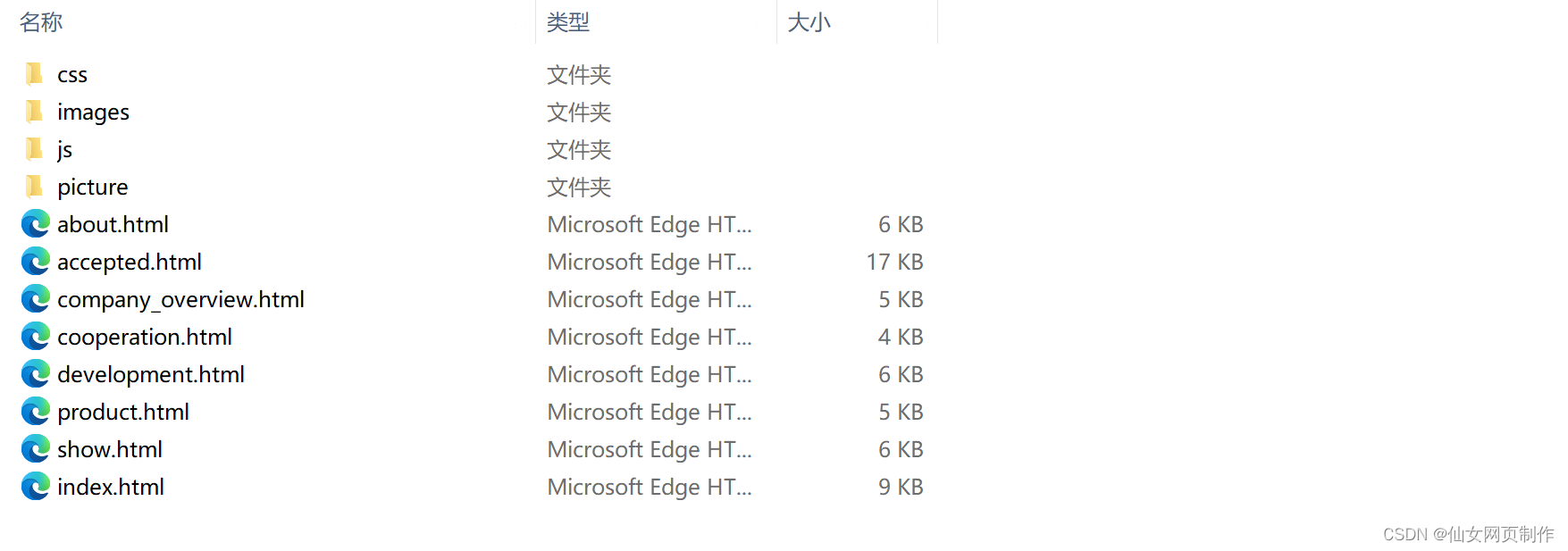Click the picture folder icon
This screenshot has height=551, width=1568.
pyautogui.click(x=34, y=187)
